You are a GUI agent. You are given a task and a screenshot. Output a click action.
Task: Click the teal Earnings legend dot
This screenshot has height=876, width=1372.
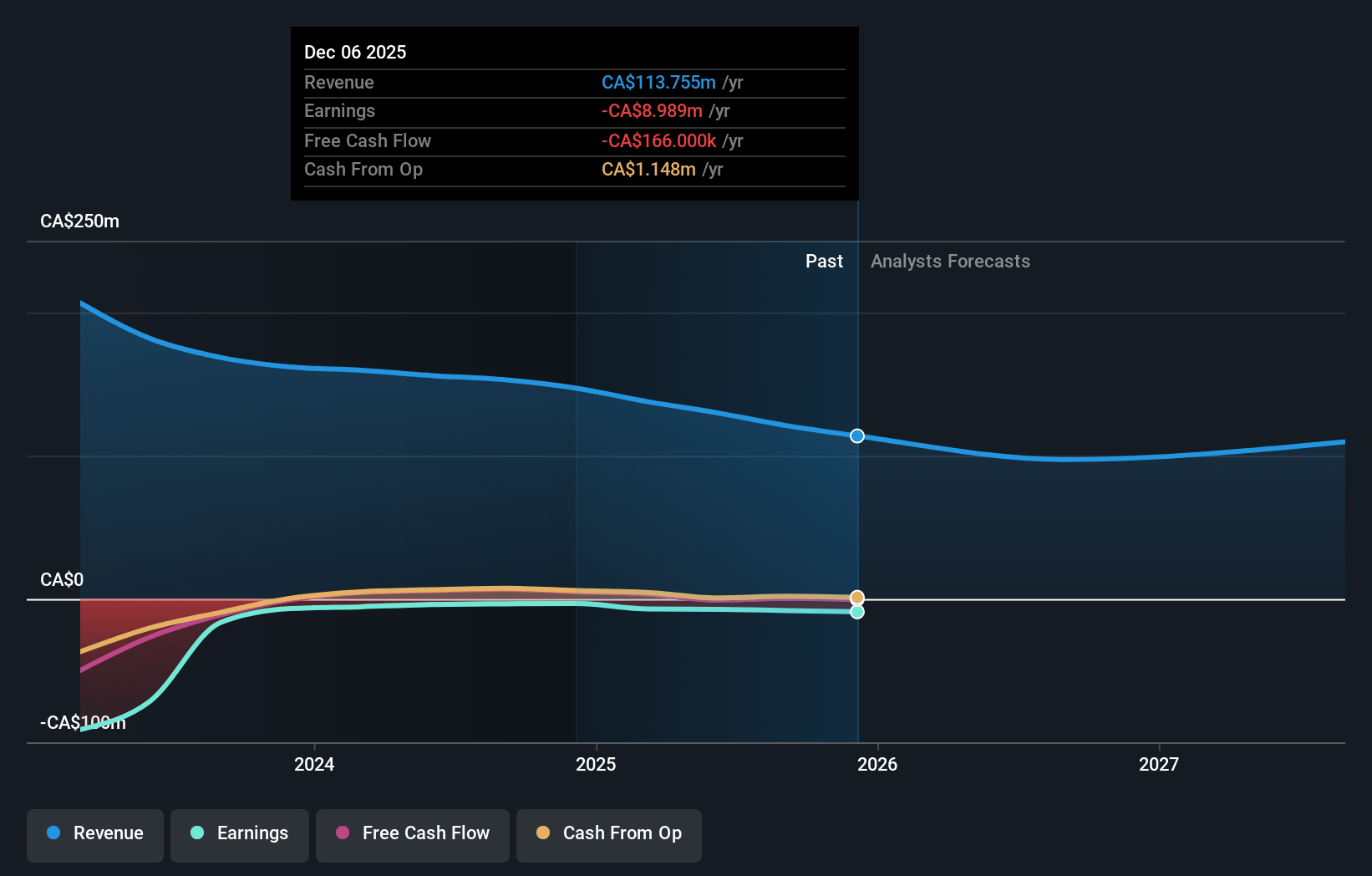(197, 833)
